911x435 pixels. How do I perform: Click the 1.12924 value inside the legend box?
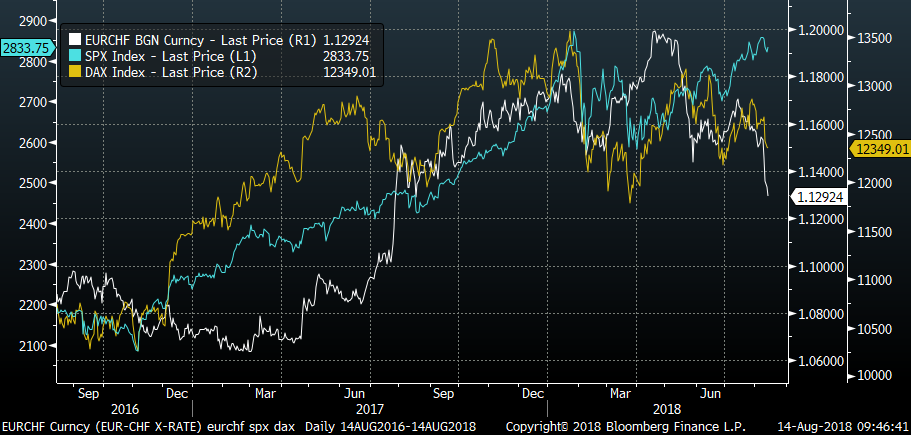(346, 40)
